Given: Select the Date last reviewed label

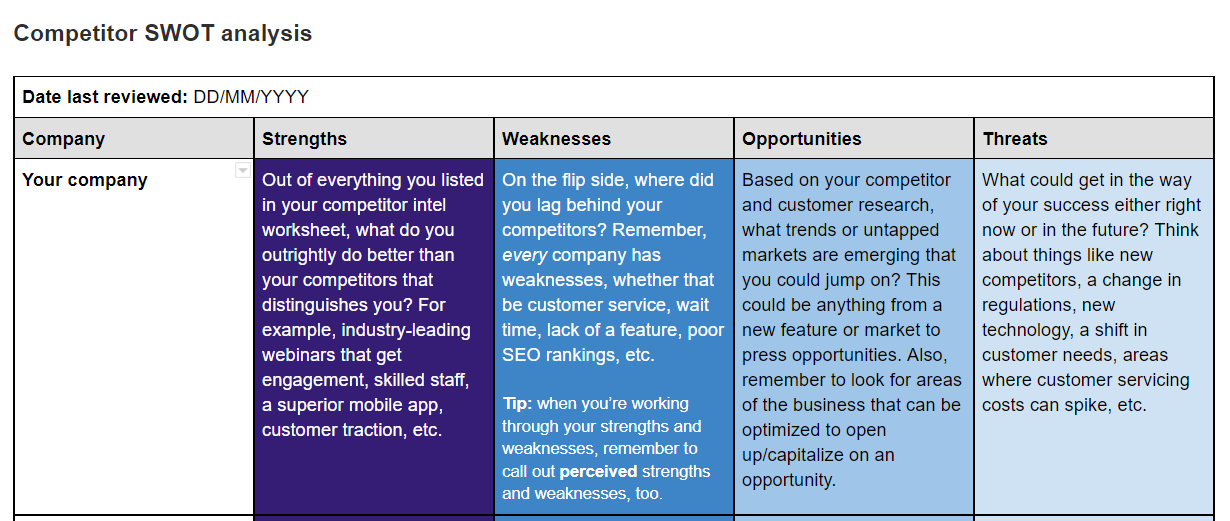Looking at the screenshot, I should [105, 97].
